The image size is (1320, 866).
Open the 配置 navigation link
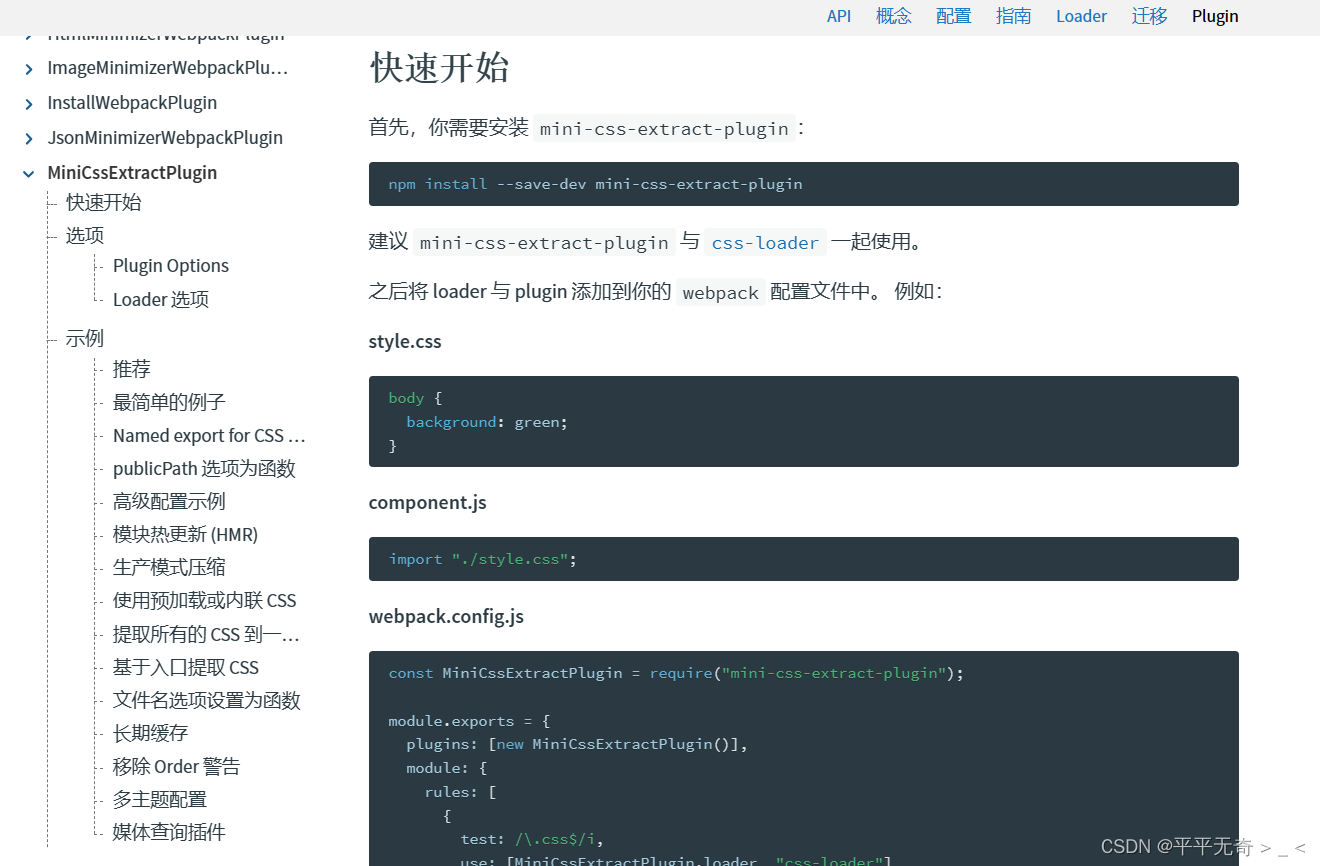point(953,16)
